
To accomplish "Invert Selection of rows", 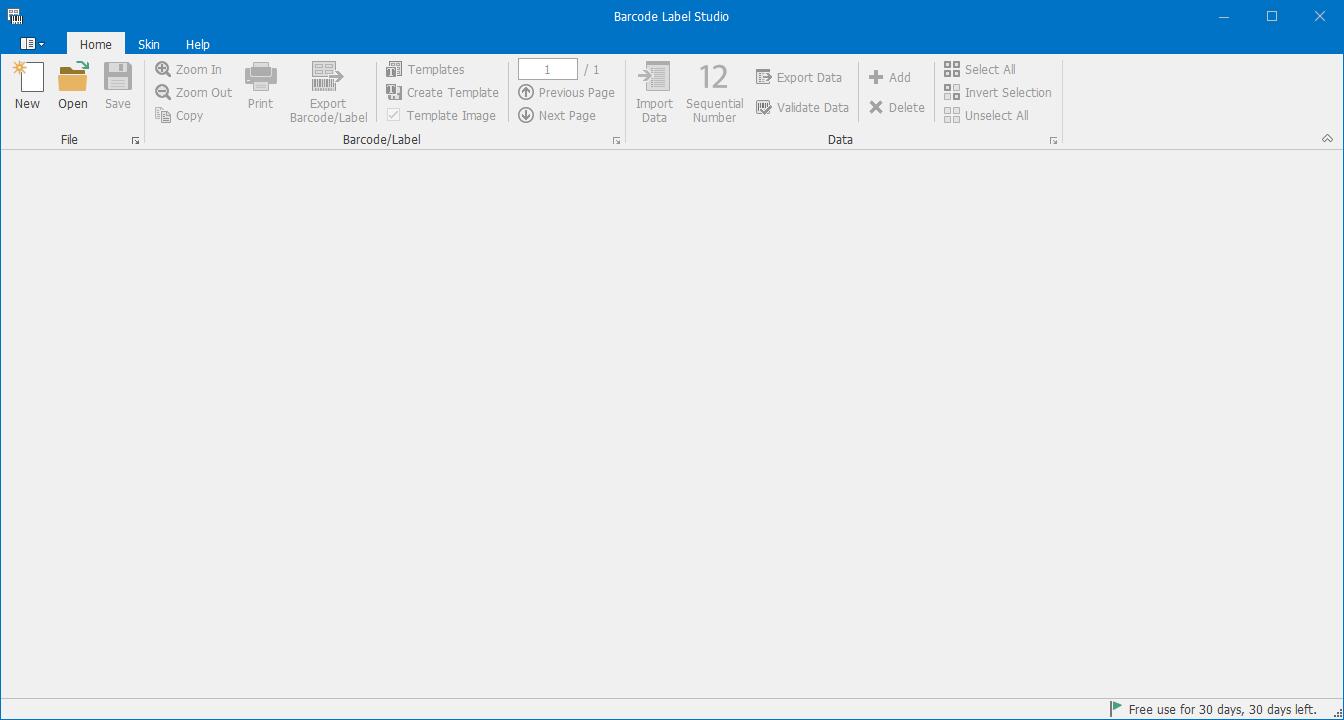I will (998, 92).
